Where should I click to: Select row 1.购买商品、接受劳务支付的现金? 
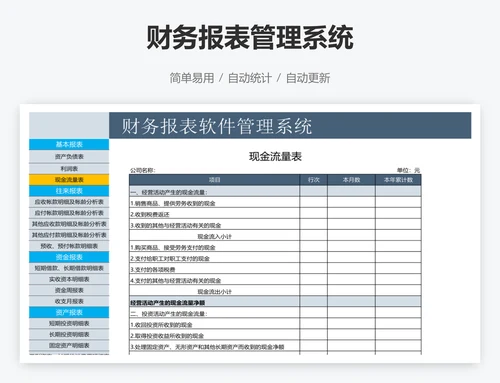(x=275, y=247)
